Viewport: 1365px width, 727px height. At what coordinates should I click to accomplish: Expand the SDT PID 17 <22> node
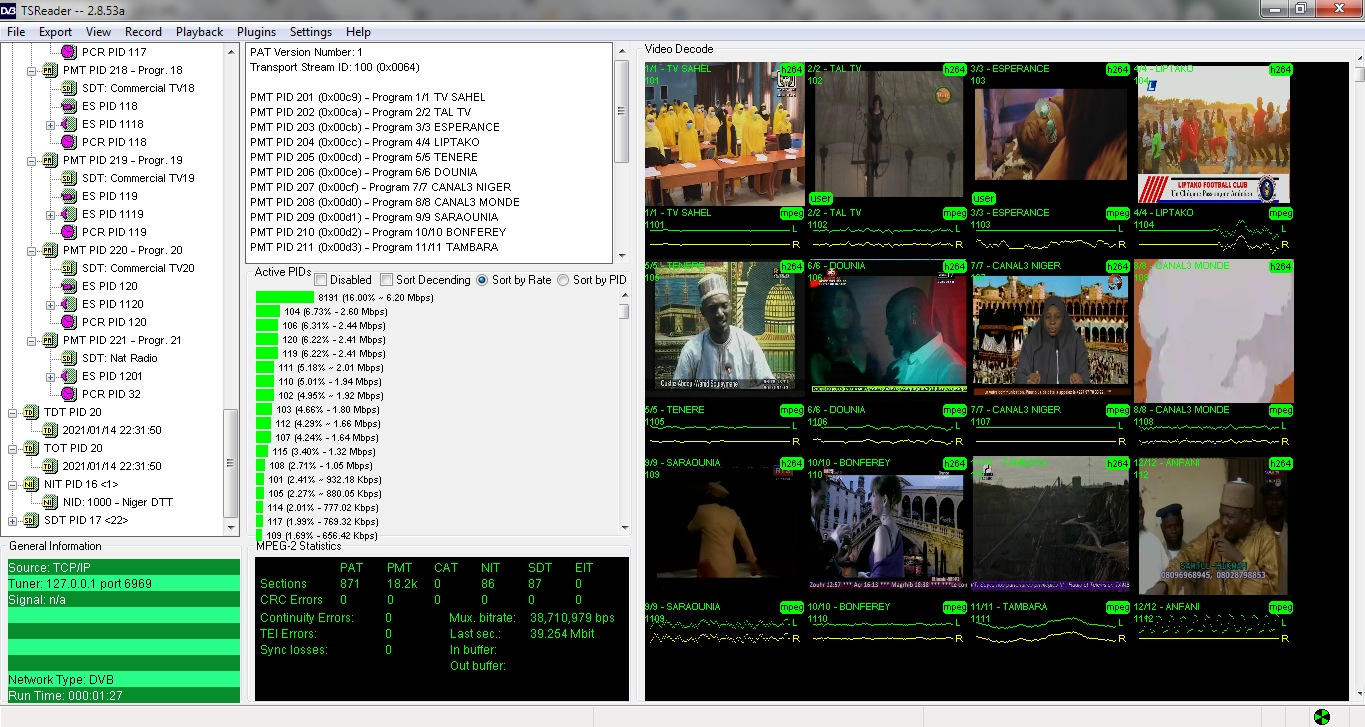[x=13, y=520]
